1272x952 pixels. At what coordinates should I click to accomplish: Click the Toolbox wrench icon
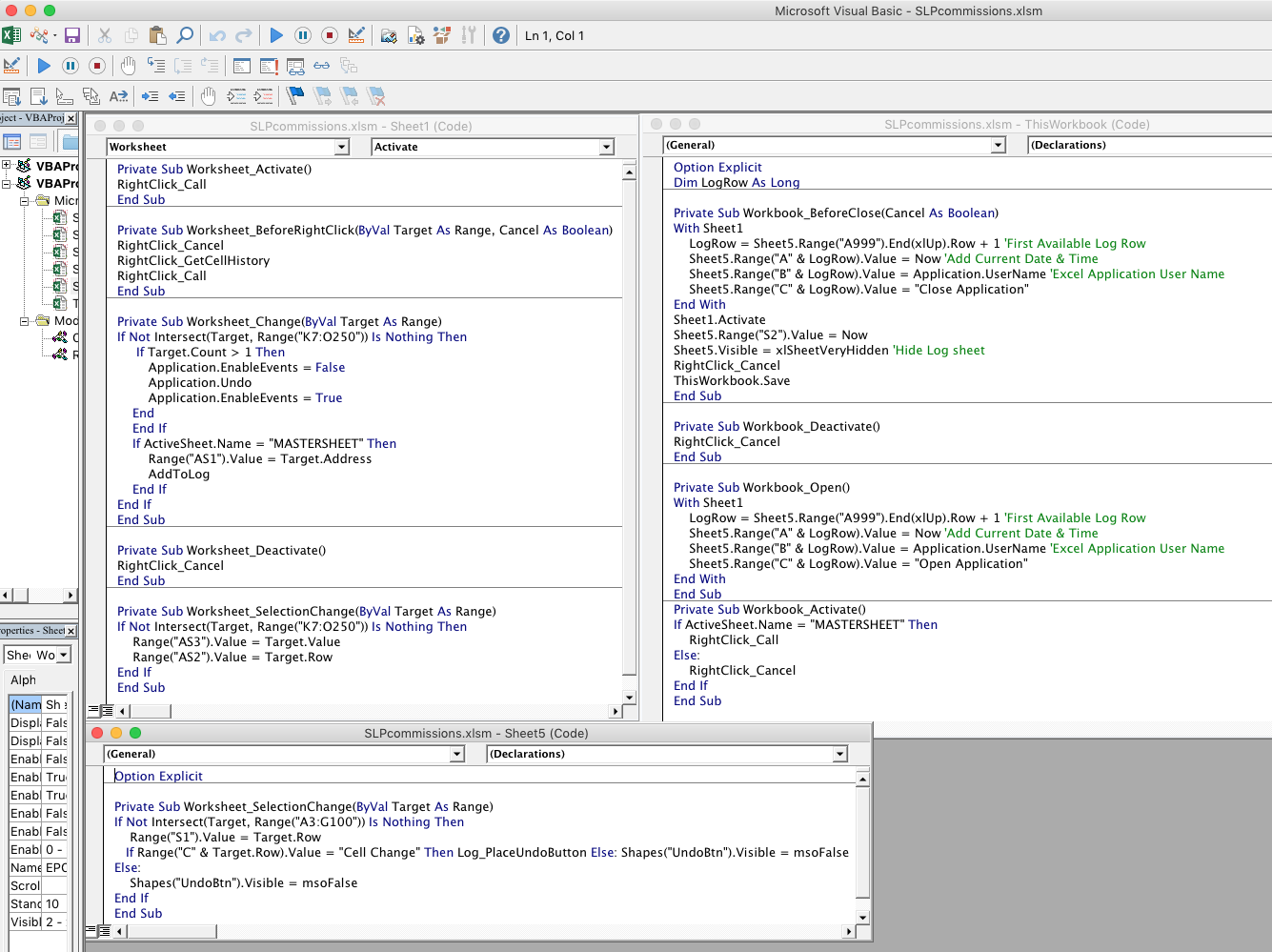click(468, 35)
